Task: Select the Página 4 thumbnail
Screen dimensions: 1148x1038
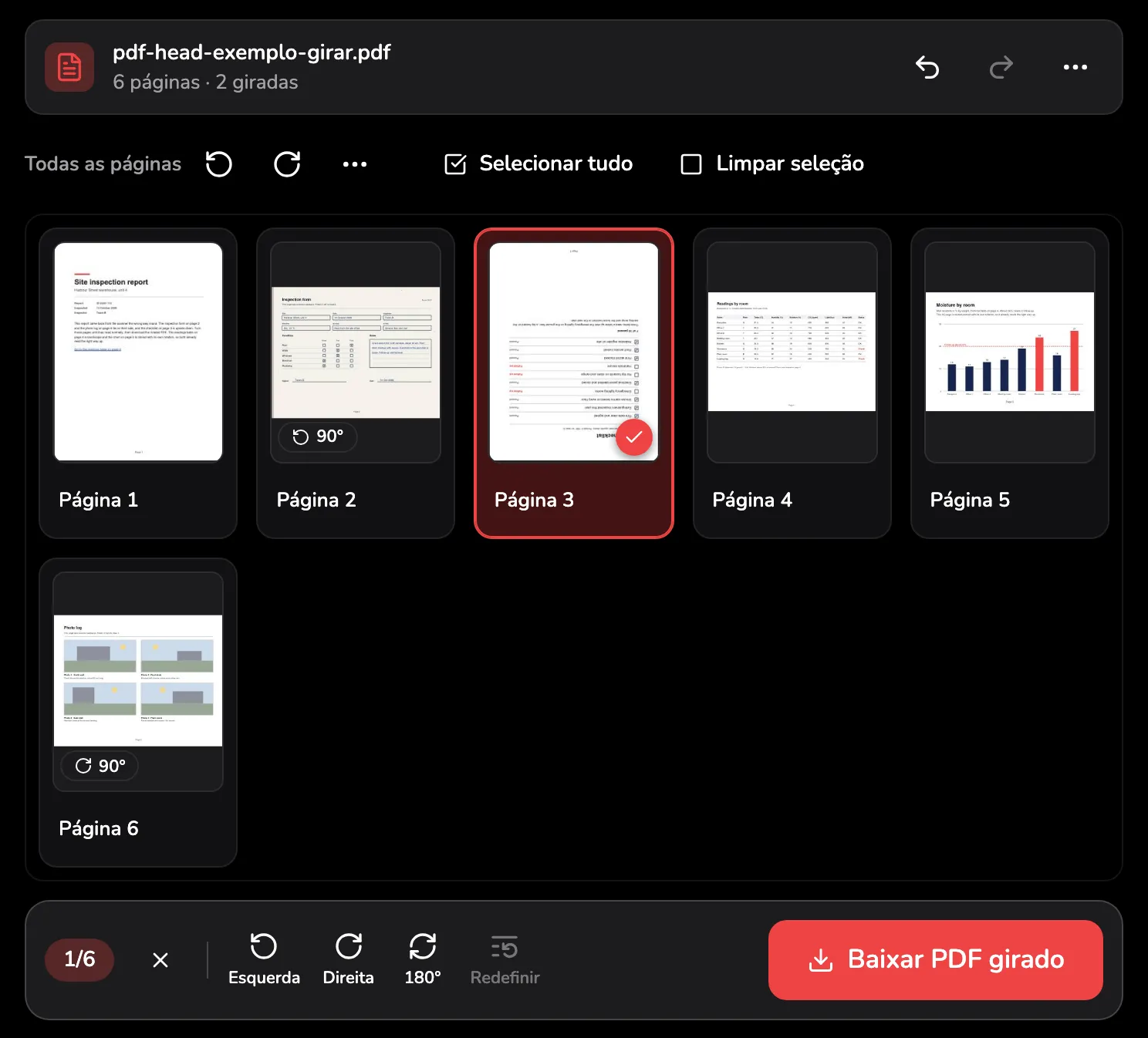Action: (792, 352)
